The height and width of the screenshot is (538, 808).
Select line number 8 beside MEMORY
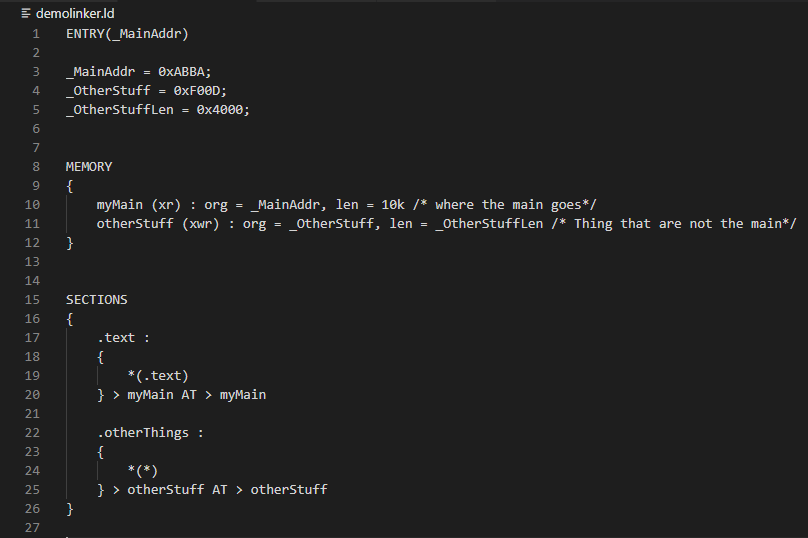click(36, 167)
